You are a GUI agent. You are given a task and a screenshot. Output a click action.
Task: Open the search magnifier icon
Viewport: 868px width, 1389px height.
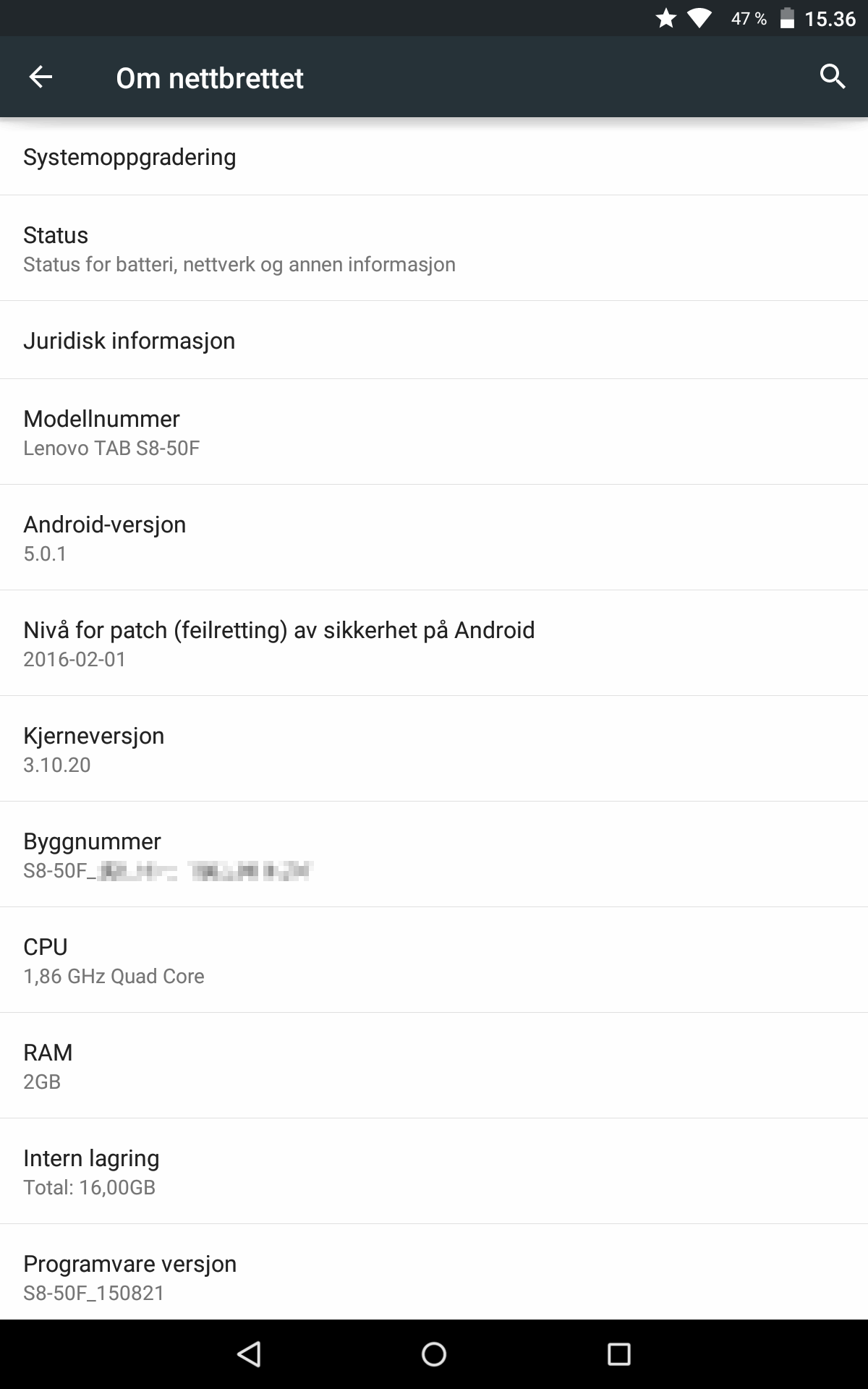pyautogui.click(x=833, y=77)
